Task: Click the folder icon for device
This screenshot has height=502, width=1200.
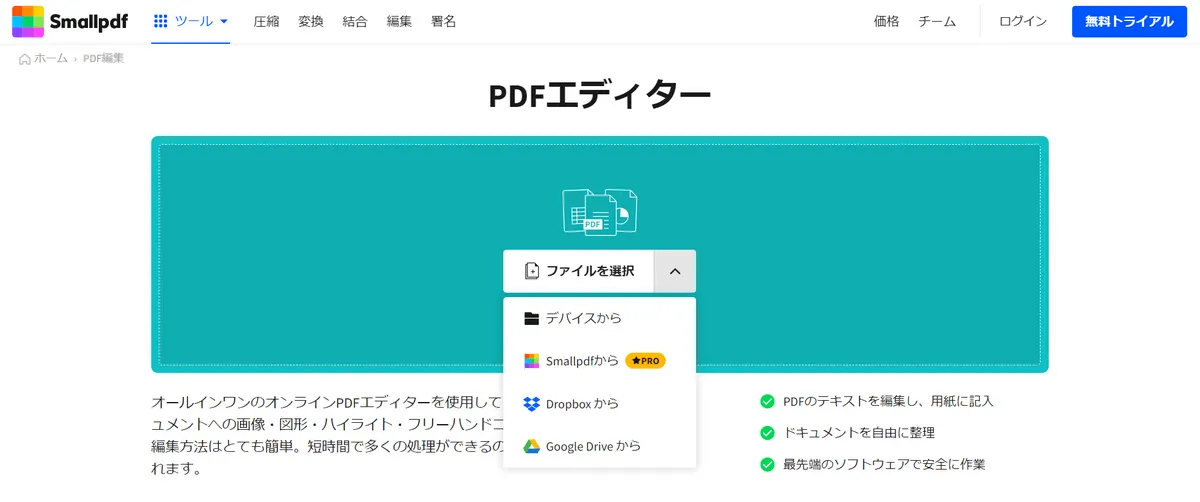Action: tap(532, 318)
